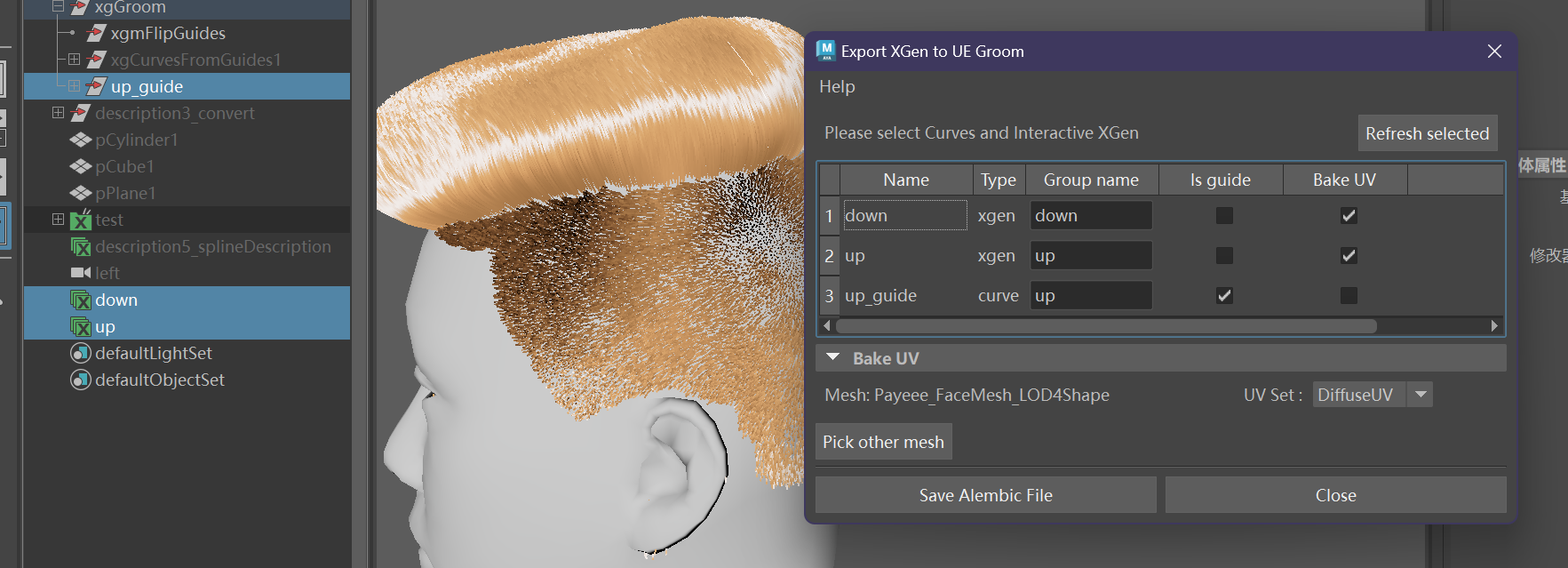Screen dimensions: 1568x568
Task: Click the defaultObjectSet set icon
Action: coord(81,380)
